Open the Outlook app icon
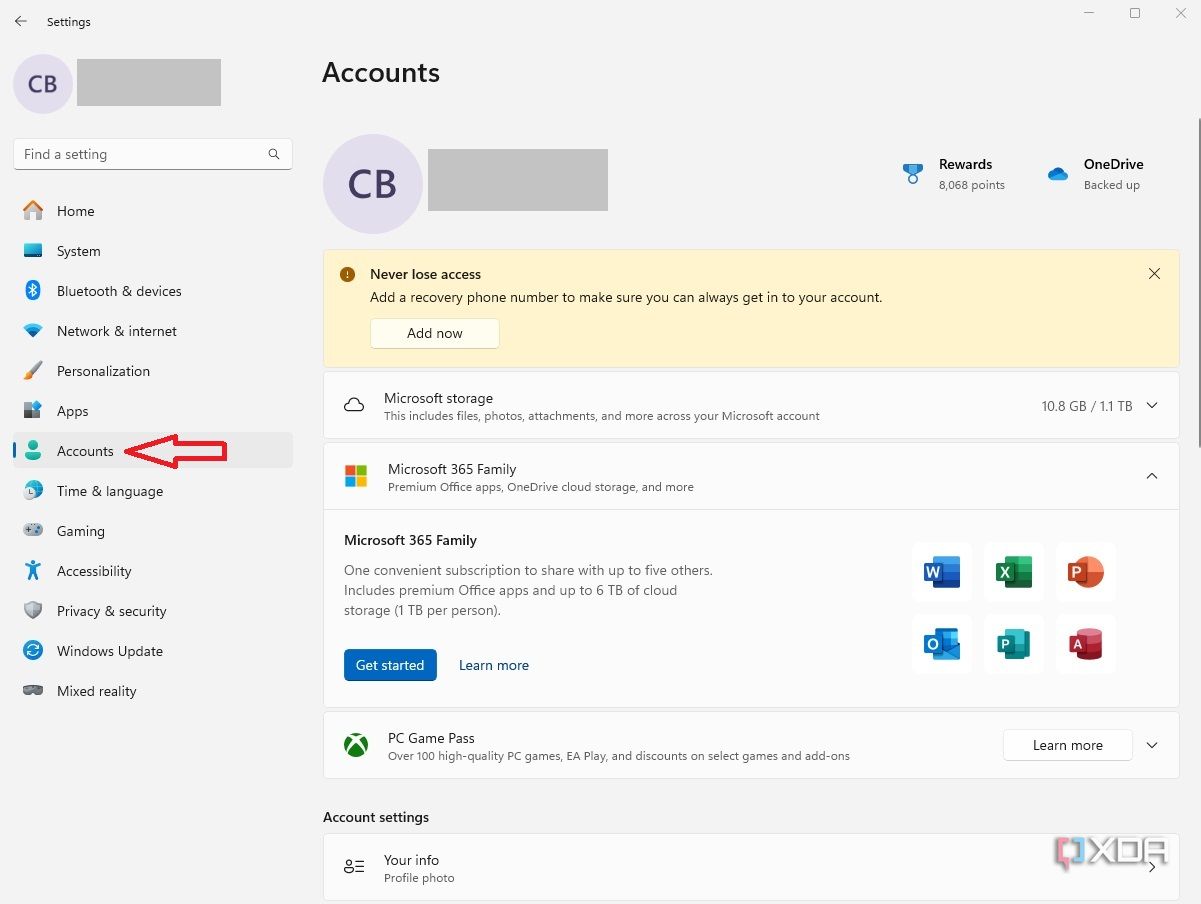The width and height of the screenshot is (1201, 904). pyautogui.click(x=941, y=644)
